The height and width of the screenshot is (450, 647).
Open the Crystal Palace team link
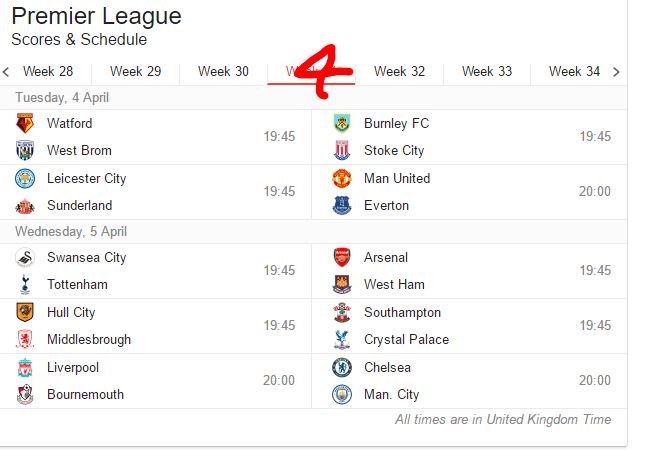[x=406, y=339]
